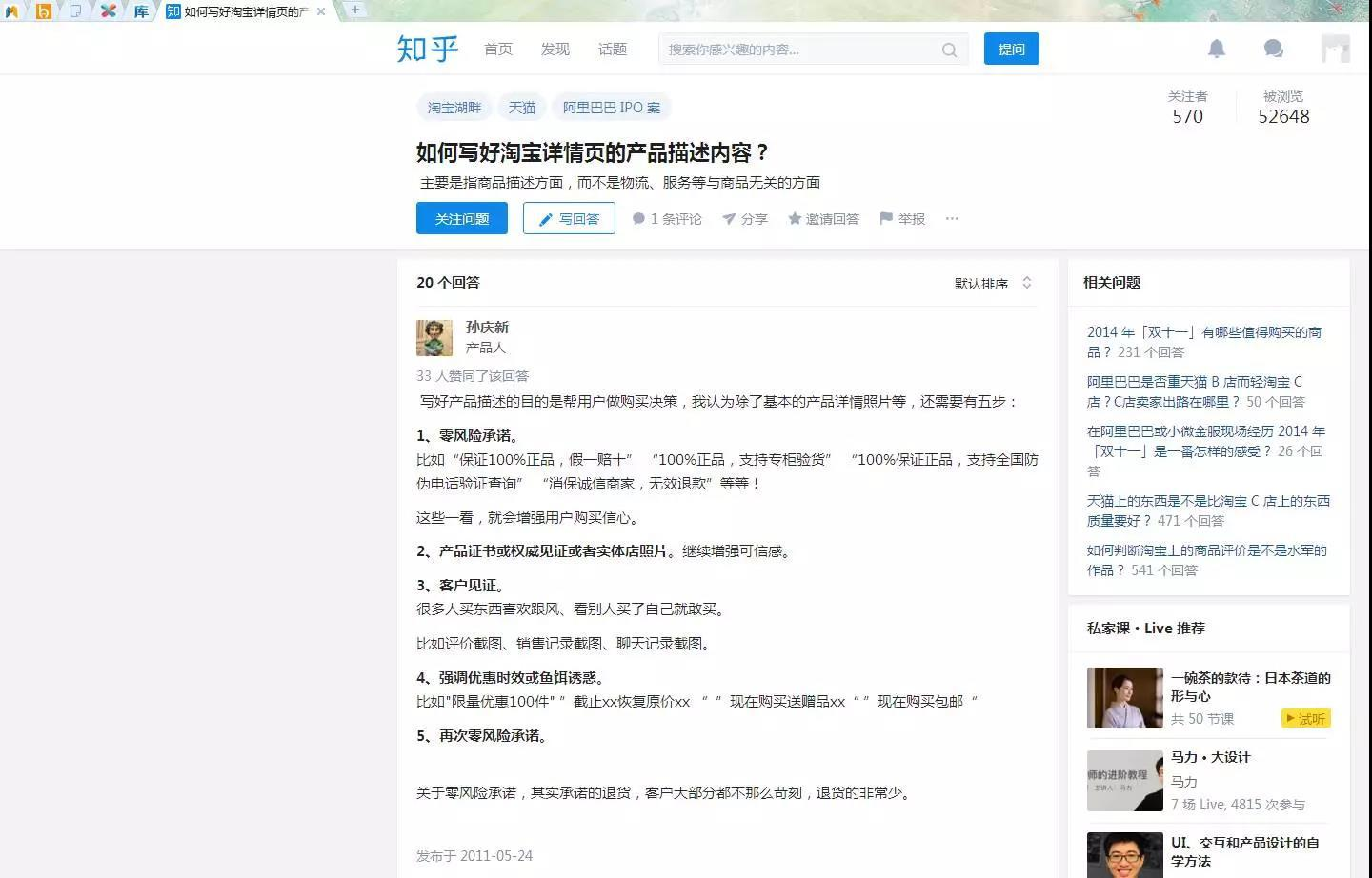Click the sort order up-down arrows
Screen dimensions: 1372x878
point(1026,283)
